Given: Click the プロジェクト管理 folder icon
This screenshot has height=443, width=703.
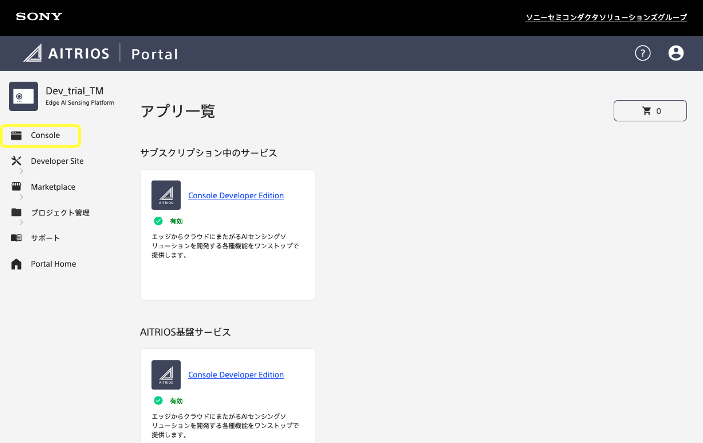Looking at the screenshot, I should click(x=16, y=212).
